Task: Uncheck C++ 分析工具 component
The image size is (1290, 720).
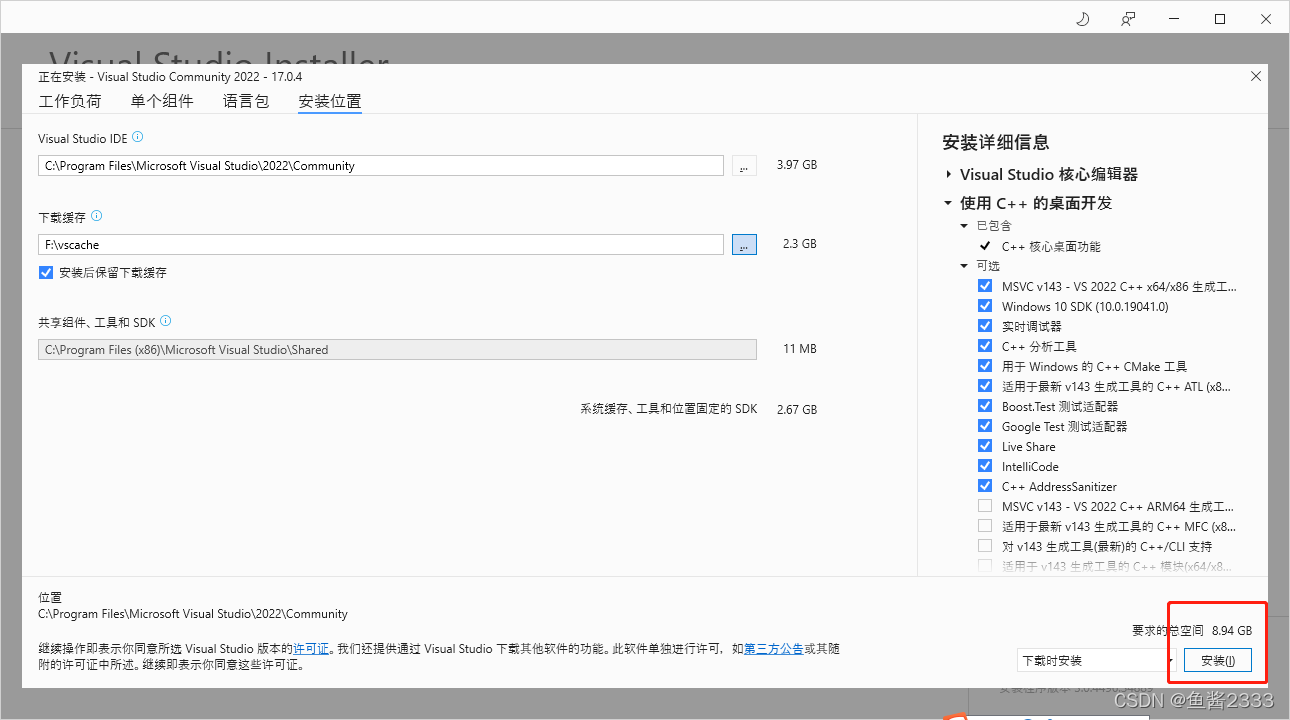Action: coord(985,346)
